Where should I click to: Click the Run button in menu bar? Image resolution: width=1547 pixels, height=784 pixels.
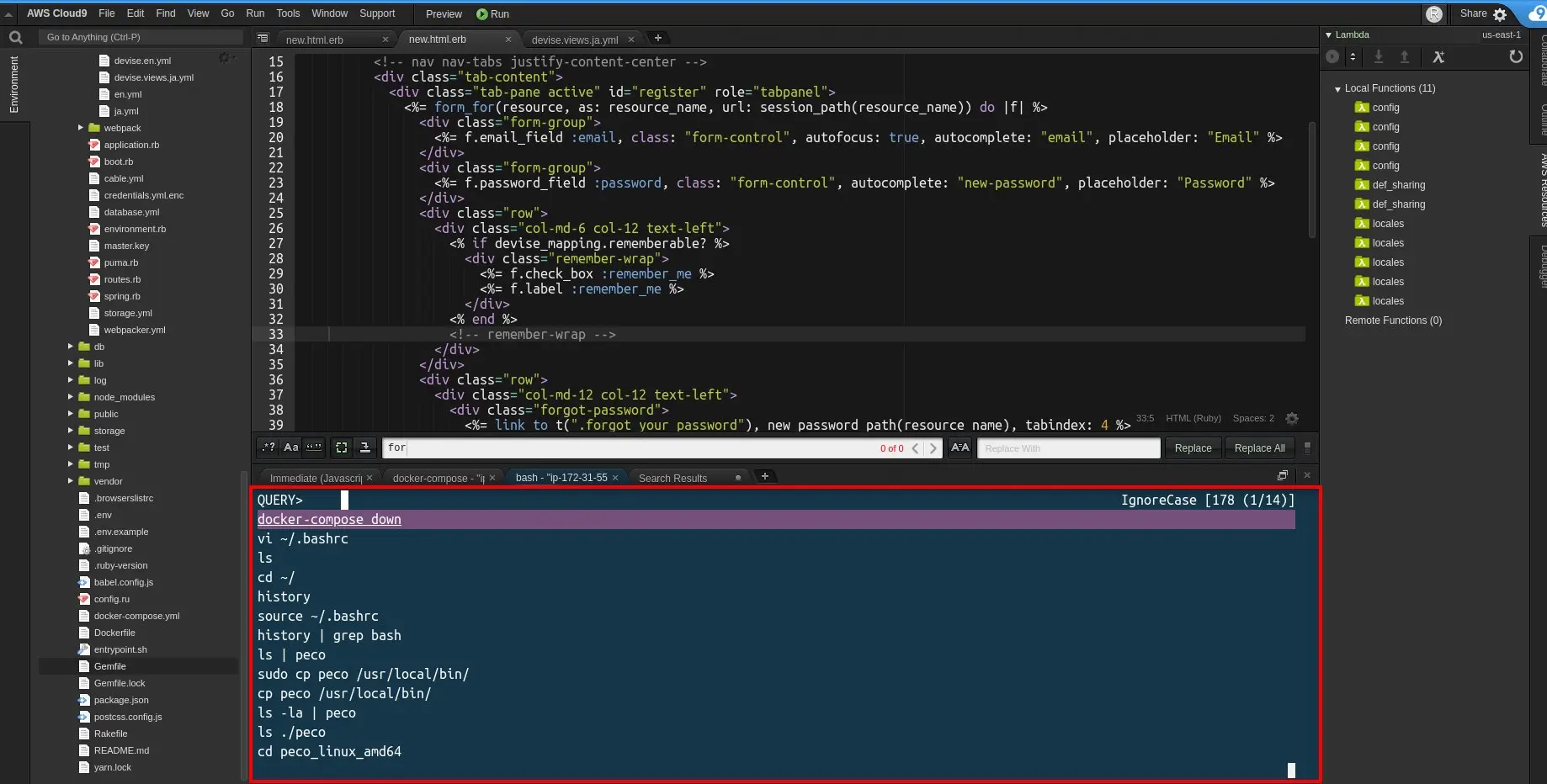click(x=492, y=13)
